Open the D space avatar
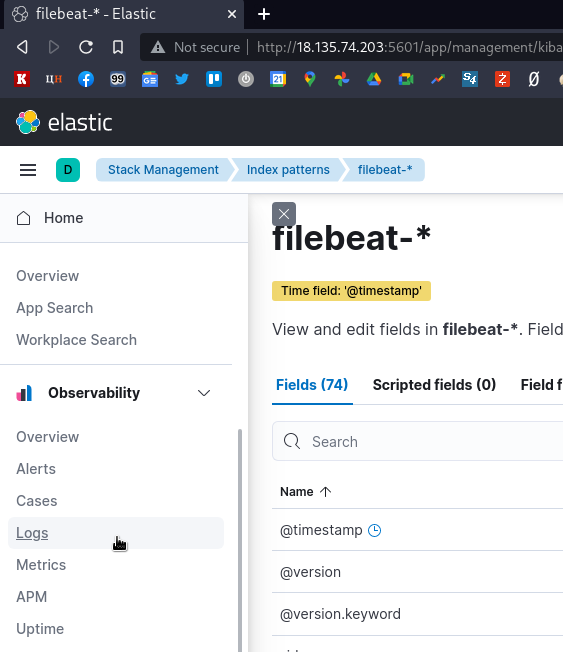This screenshot has width=563, height=652. (x=68, y=170)
